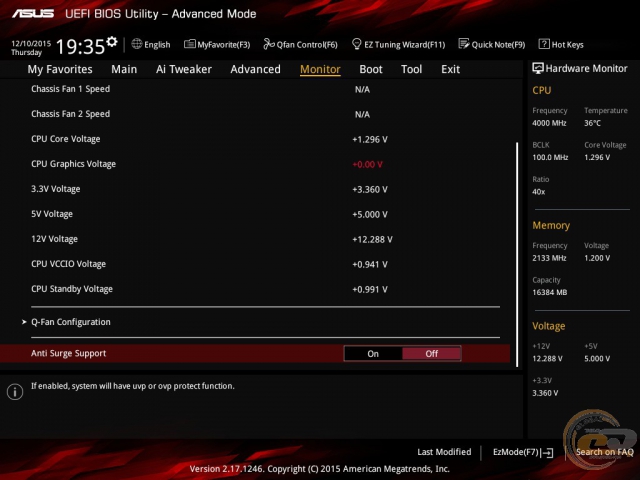The height and width of the screenshot is (480, 640).
Task: Click the vertical scrollbar in monitor list
Action: point(517,240)
